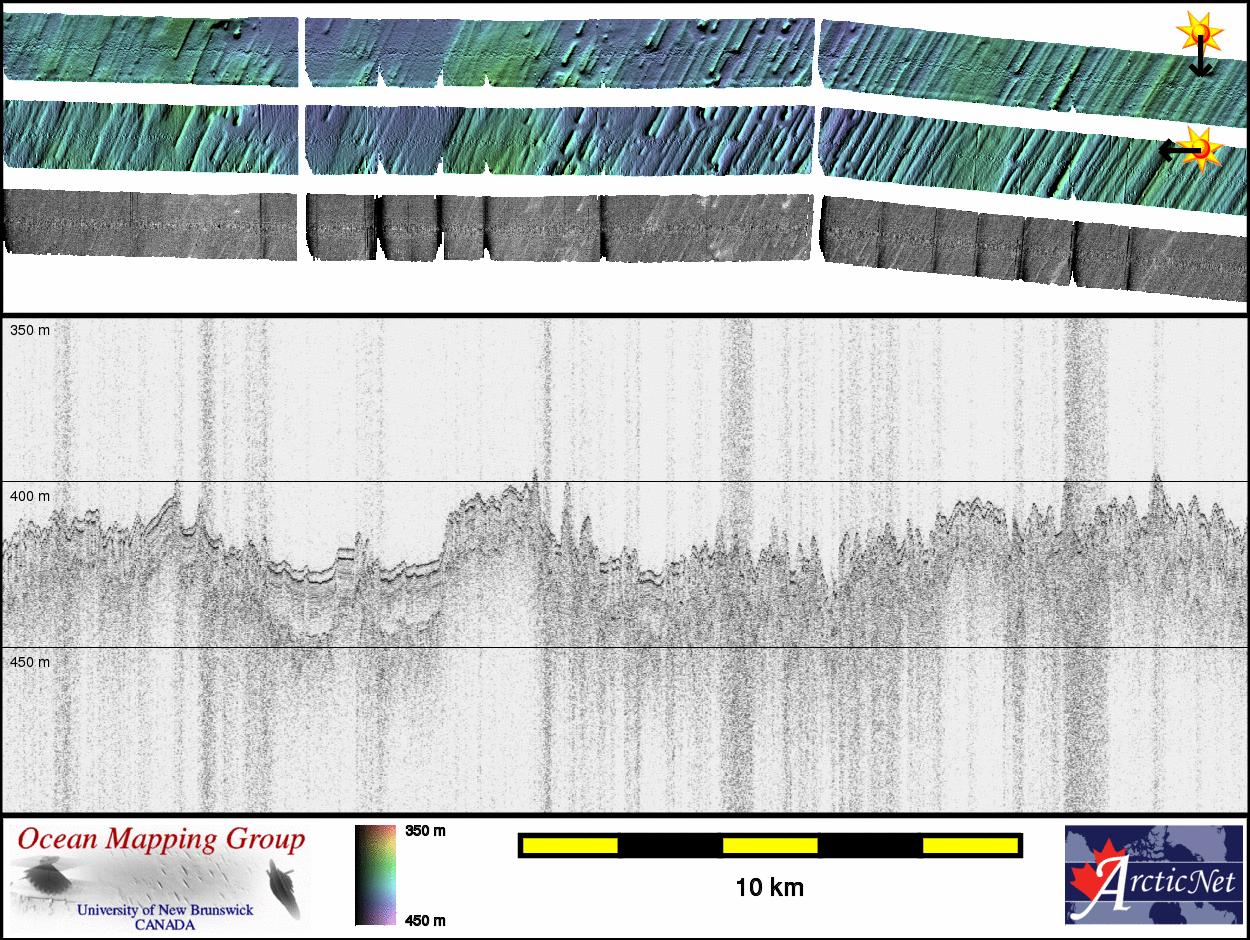The image size is (1250, 940).
Task: Select the 450 m color legend label
Action: coord(425,920)
